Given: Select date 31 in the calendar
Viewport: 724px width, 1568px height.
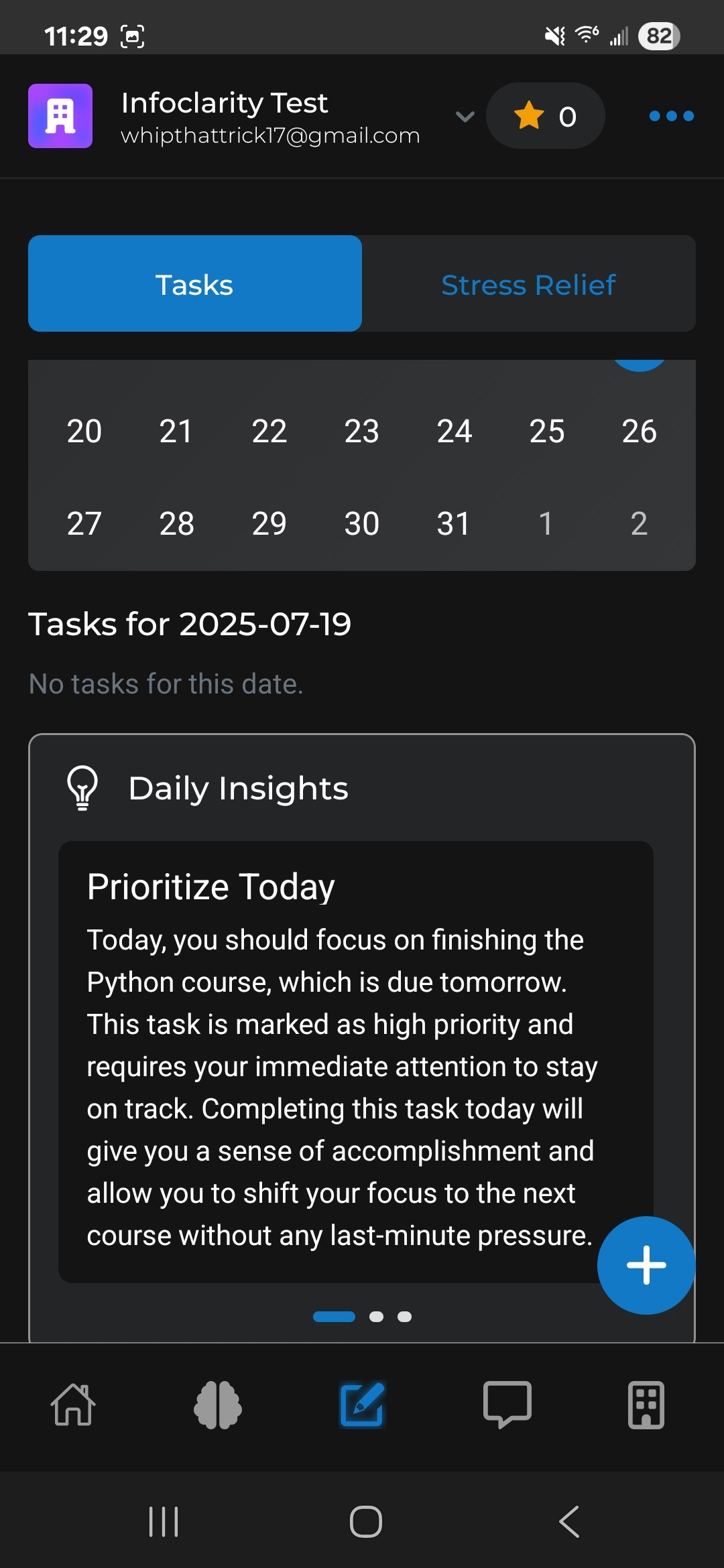Looking at the screenshot, I should point(453,523).
